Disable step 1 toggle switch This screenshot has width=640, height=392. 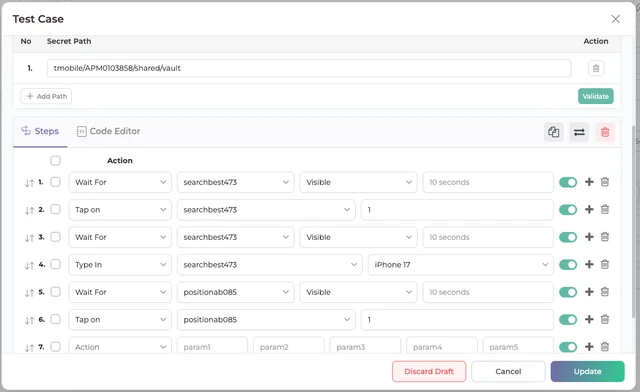pyautogui.click(x=568, y=182)
